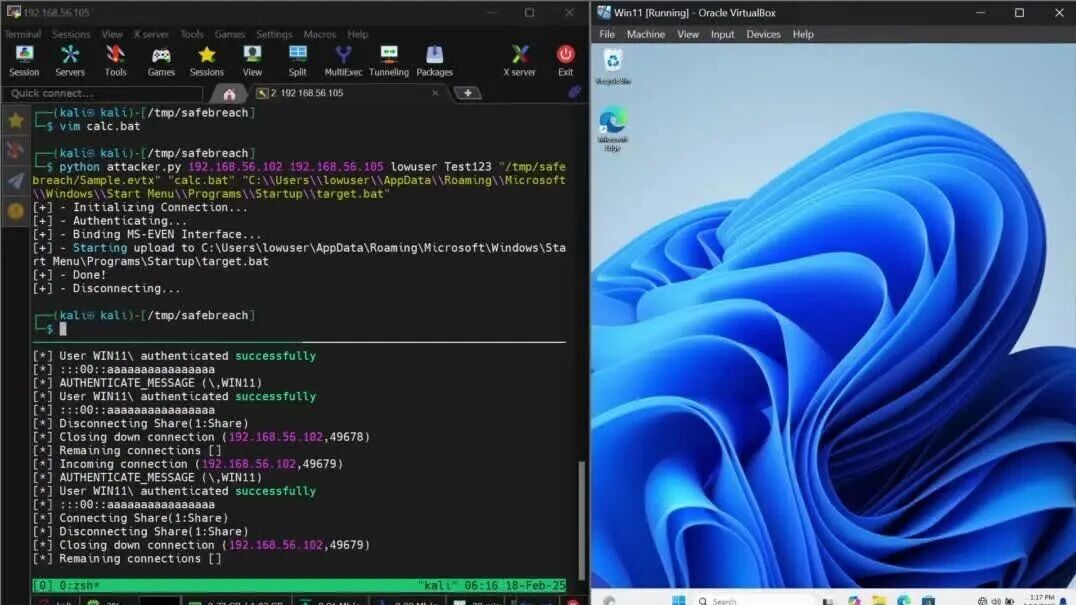Open the Sessions menu in menu bar

pyautogui.click(x=71, y=34)
